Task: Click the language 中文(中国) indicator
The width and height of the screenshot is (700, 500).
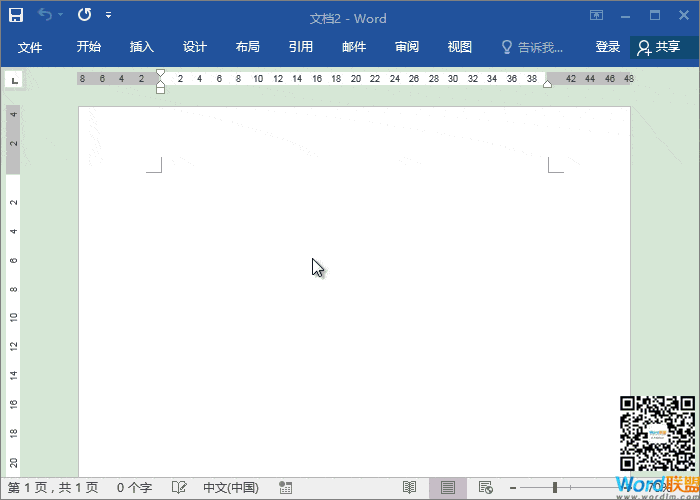Action: click(231, 488)
